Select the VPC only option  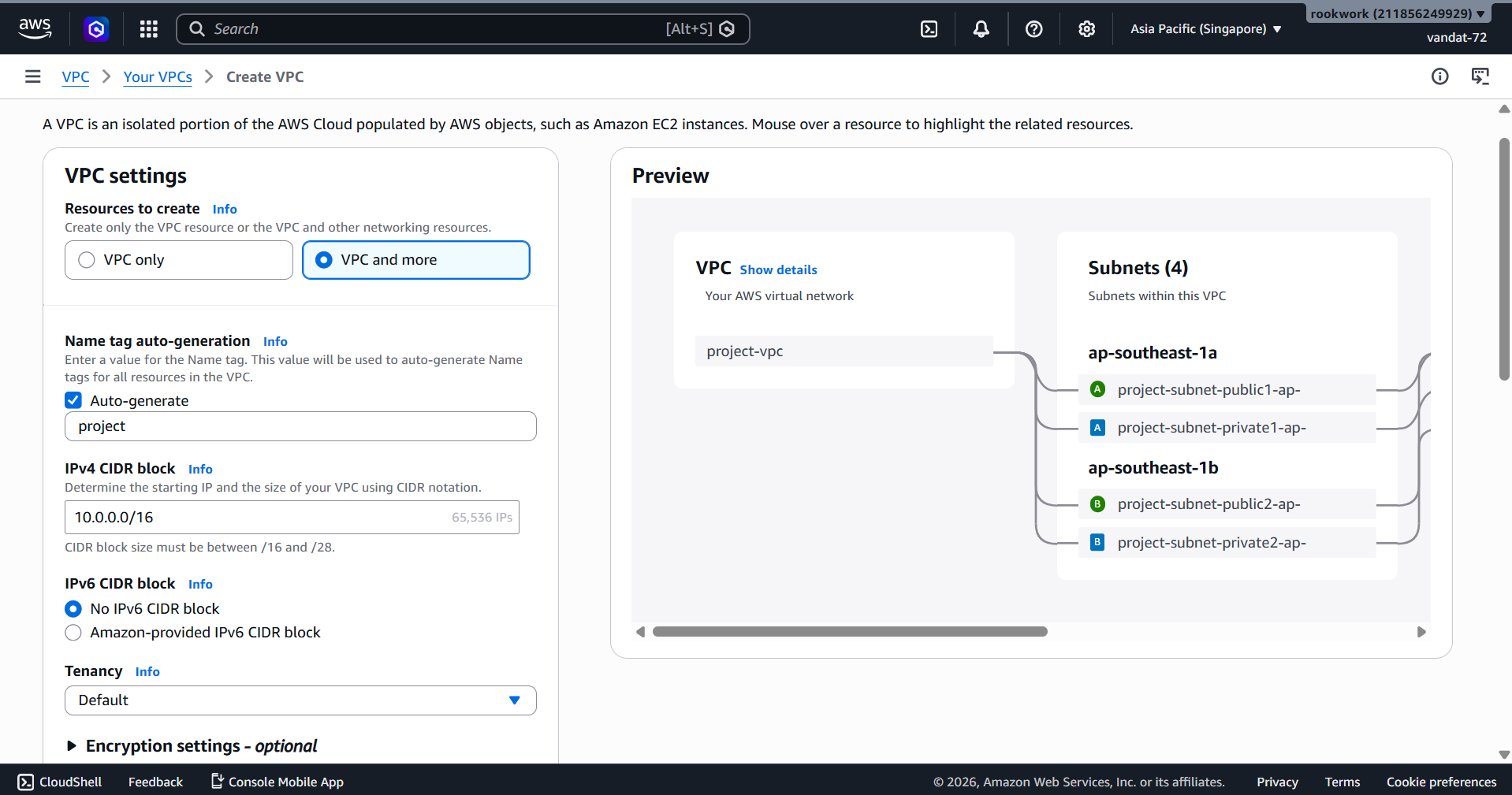click(179, 260)
